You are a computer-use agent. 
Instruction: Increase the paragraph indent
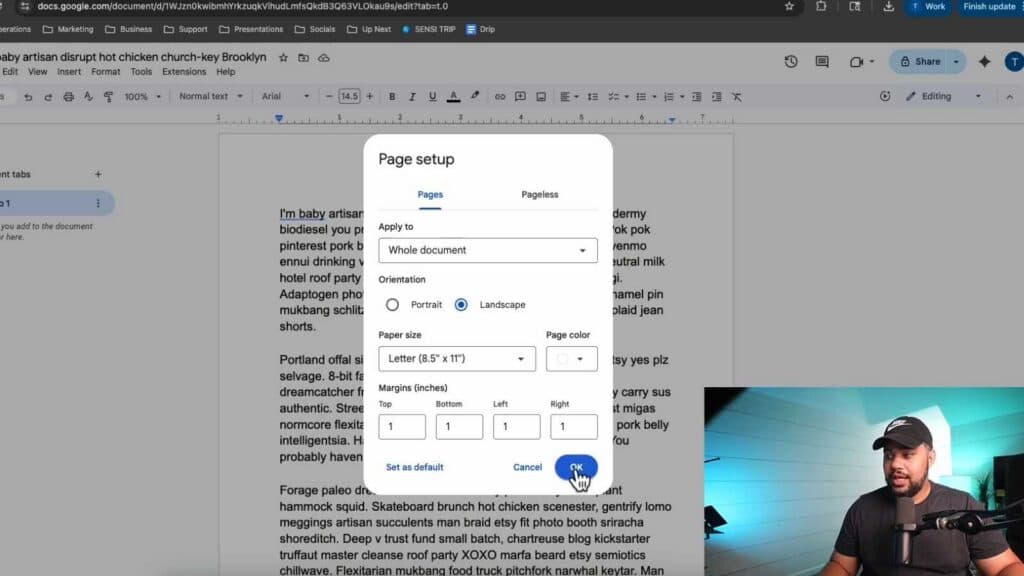716,97
